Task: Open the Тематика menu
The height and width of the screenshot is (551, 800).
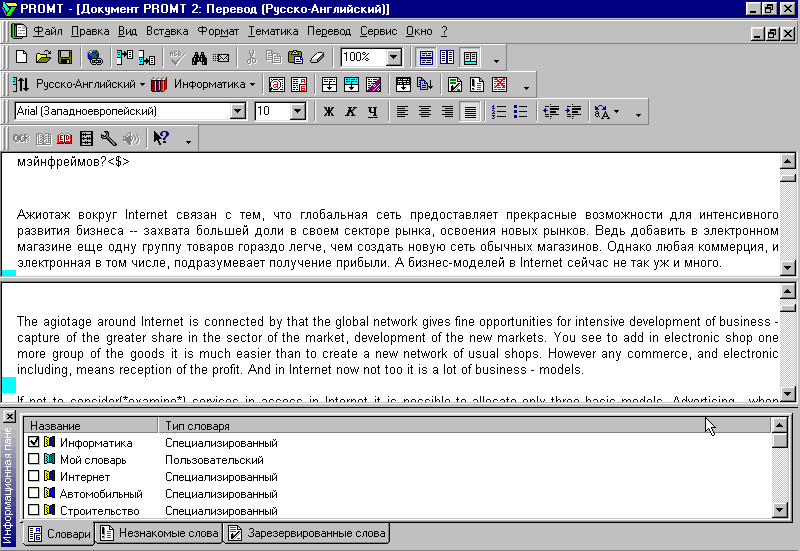Action: click(x=273, y=31)
